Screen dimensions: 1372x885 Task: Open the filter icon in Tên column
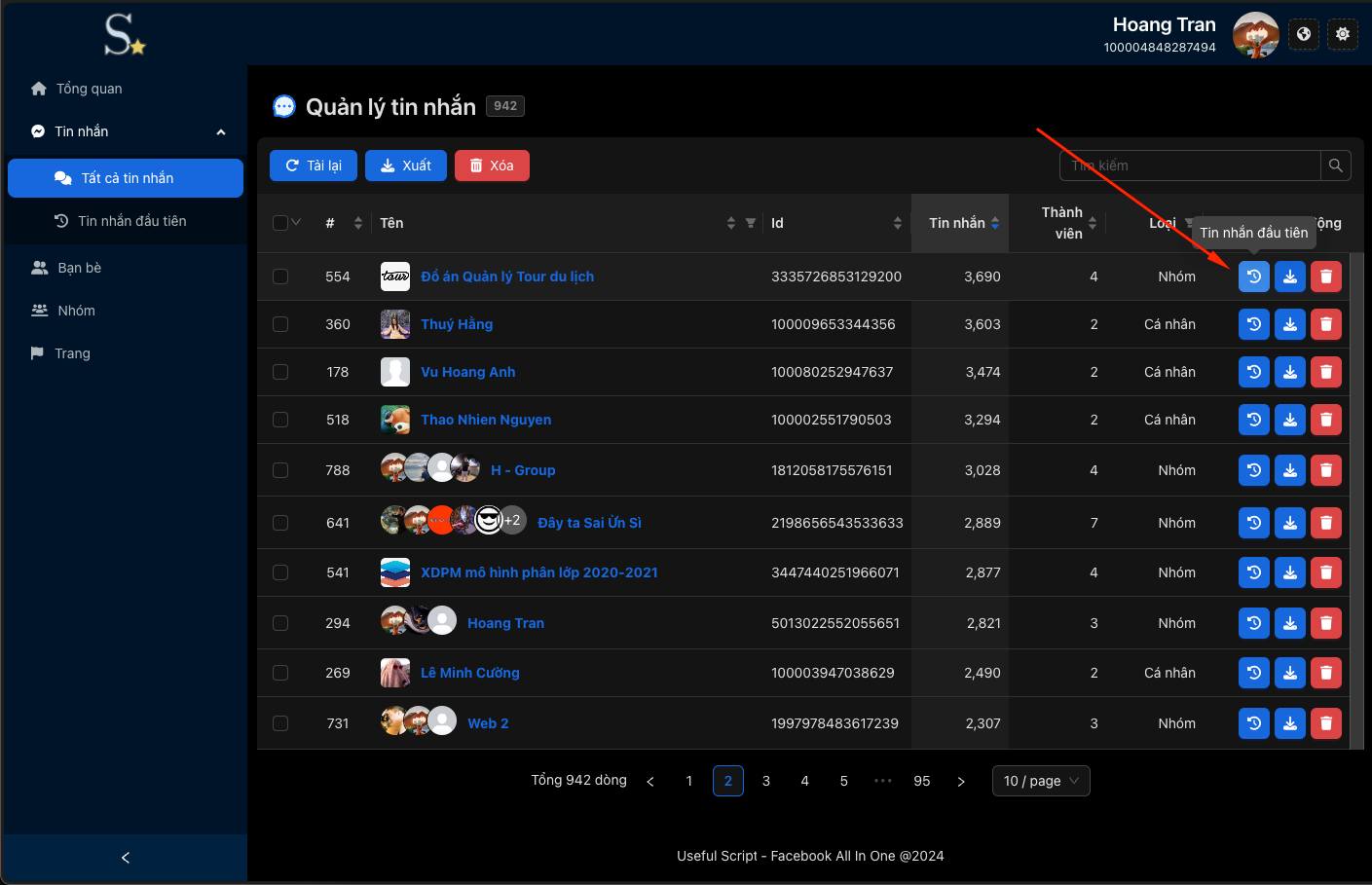click(751, 223)
